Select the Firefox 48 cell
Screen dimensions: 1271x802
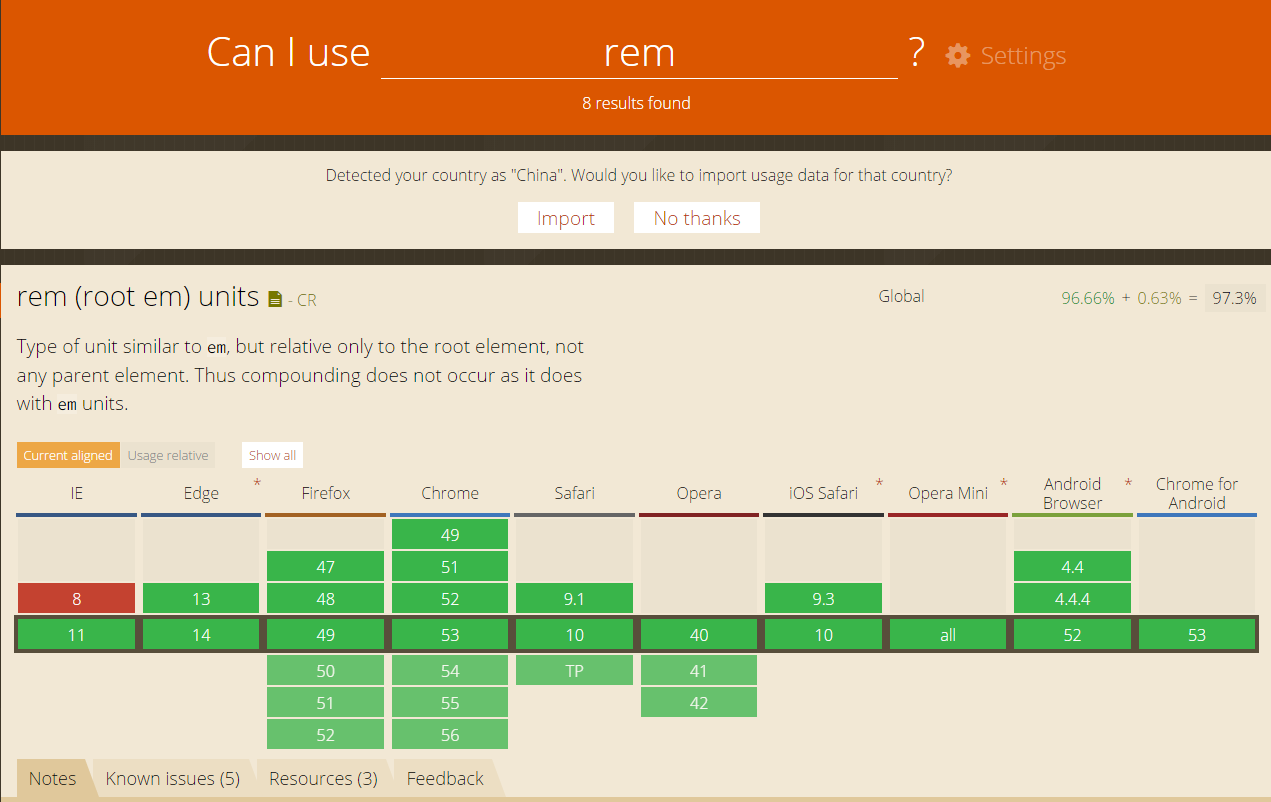click(x=325, y=599)
